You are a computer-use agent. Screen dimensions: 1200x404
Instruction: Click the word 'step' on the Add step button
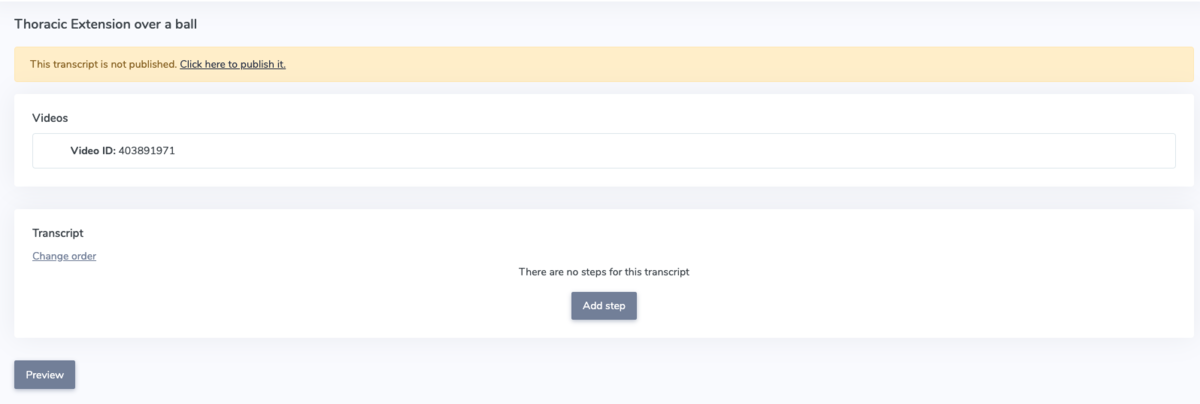pyautogui.click(x=615, y=306)
